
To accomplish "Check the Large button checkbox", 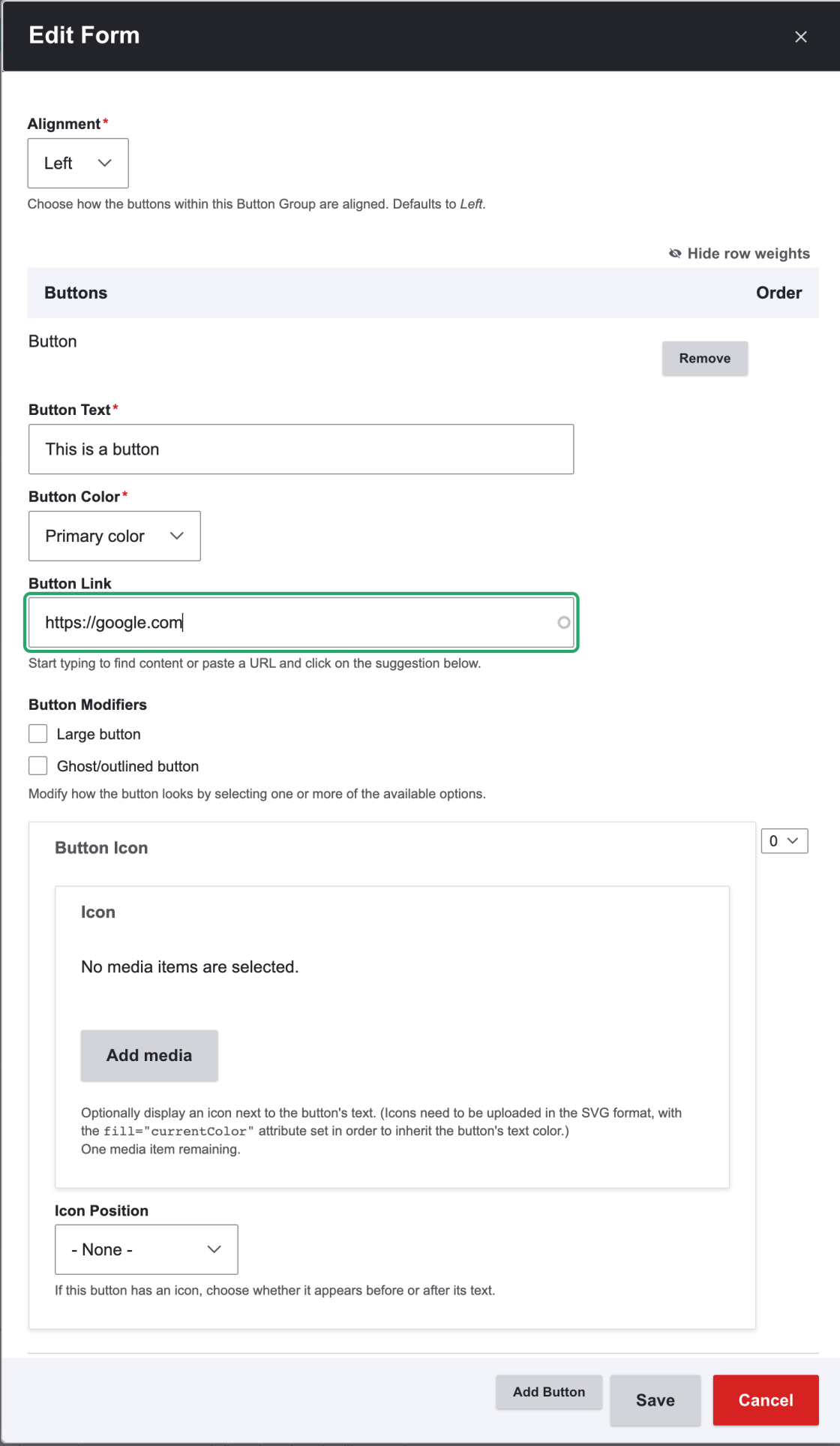I will pyautogui.click(x=37, y=733).
